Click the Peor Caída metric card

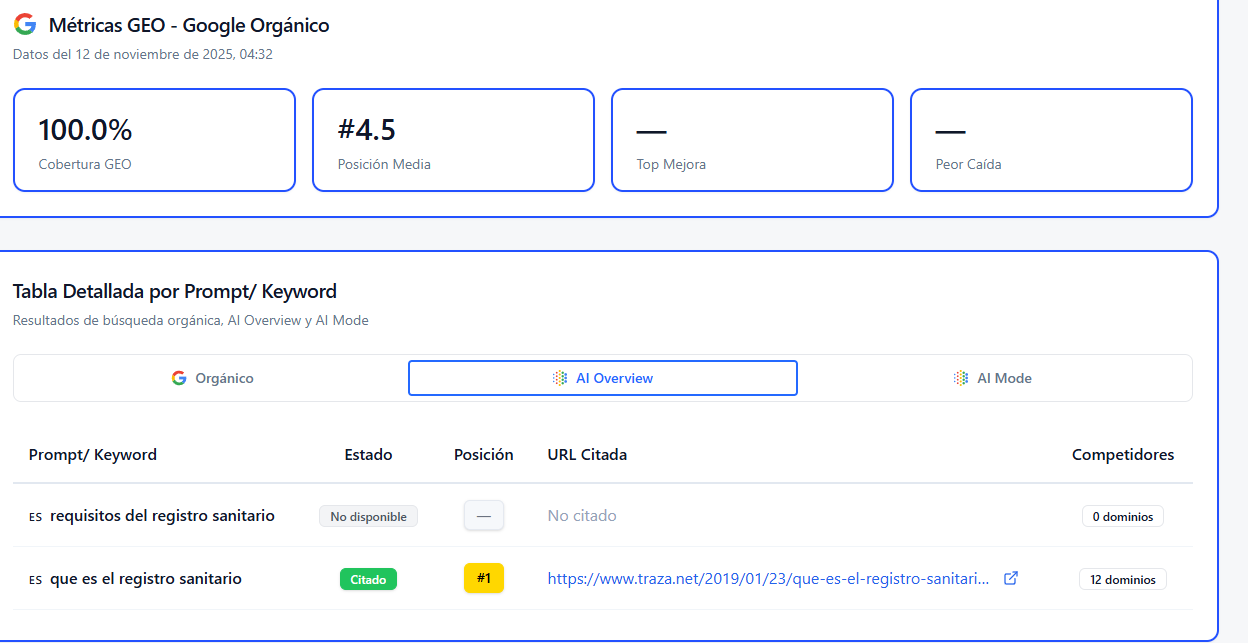pos(1051,140)
